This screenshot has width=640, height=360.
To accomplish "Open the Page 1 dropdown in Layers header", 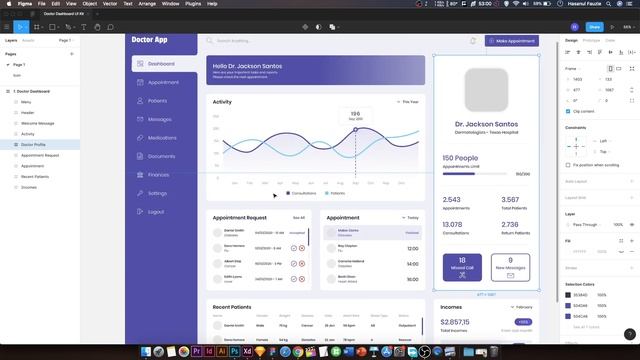I will coord(66,40).
